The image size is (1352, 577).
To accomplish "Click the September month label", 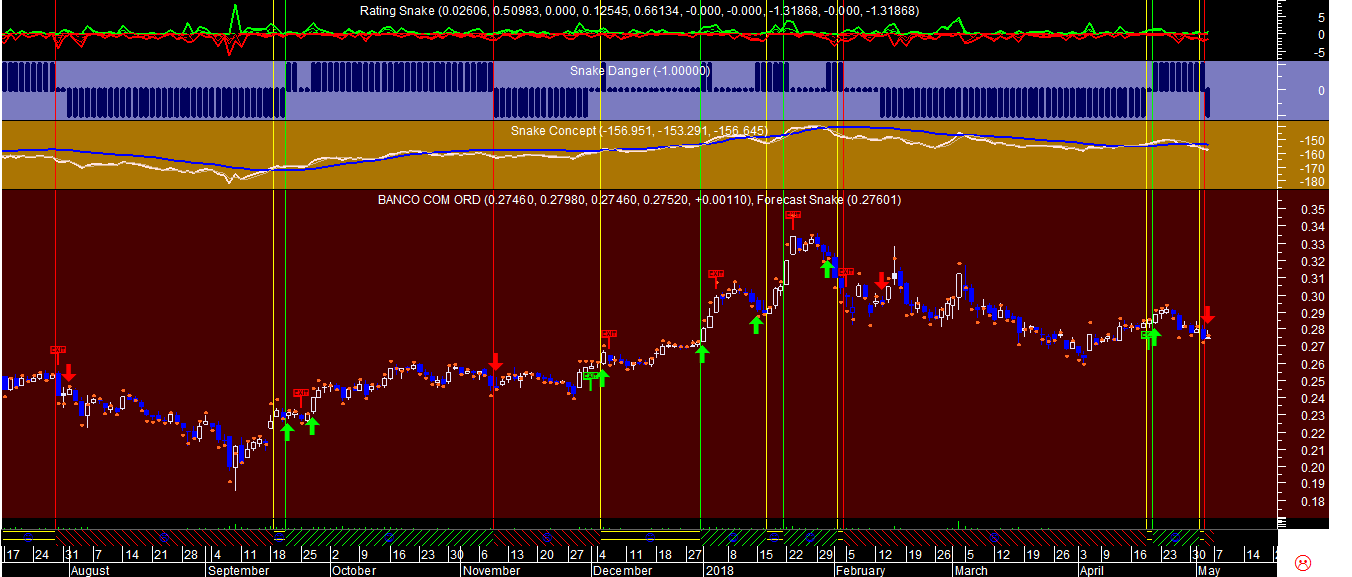I will (238, 571).
